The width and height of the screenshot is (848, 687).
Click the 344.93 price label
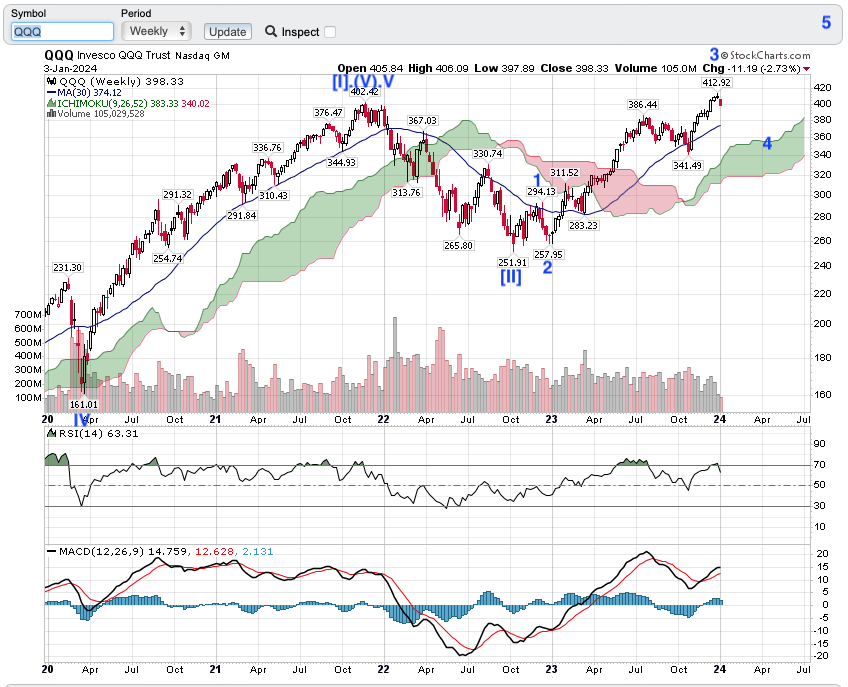click(342, 162)
